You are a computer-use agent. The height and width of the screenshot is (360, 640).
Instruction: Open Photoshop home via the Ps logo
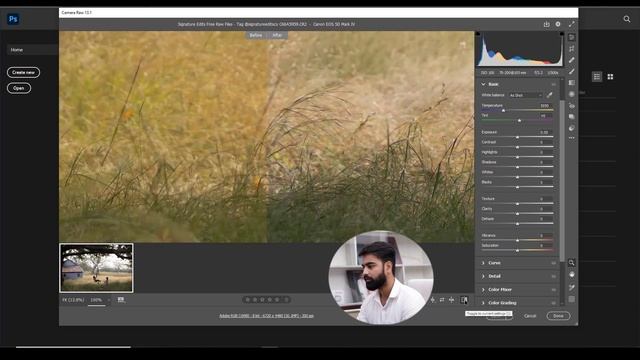point(13,19)
